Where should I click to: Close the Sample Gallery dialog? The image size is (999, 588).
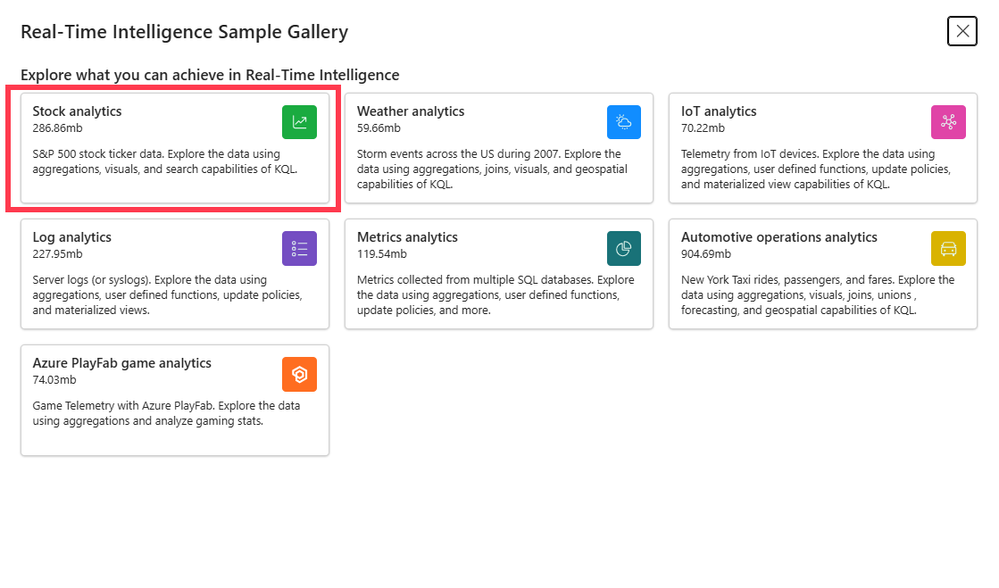pyautogui.click(x=962, y=31)
